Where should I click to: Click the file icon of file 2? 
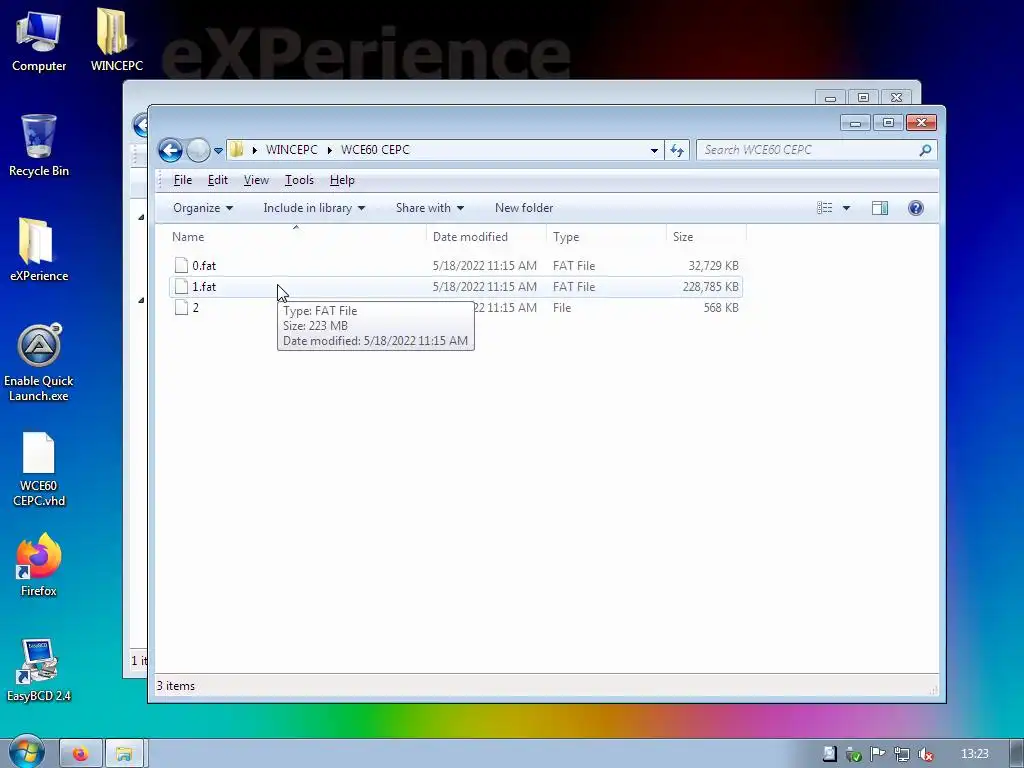click(x=182, y=307)
